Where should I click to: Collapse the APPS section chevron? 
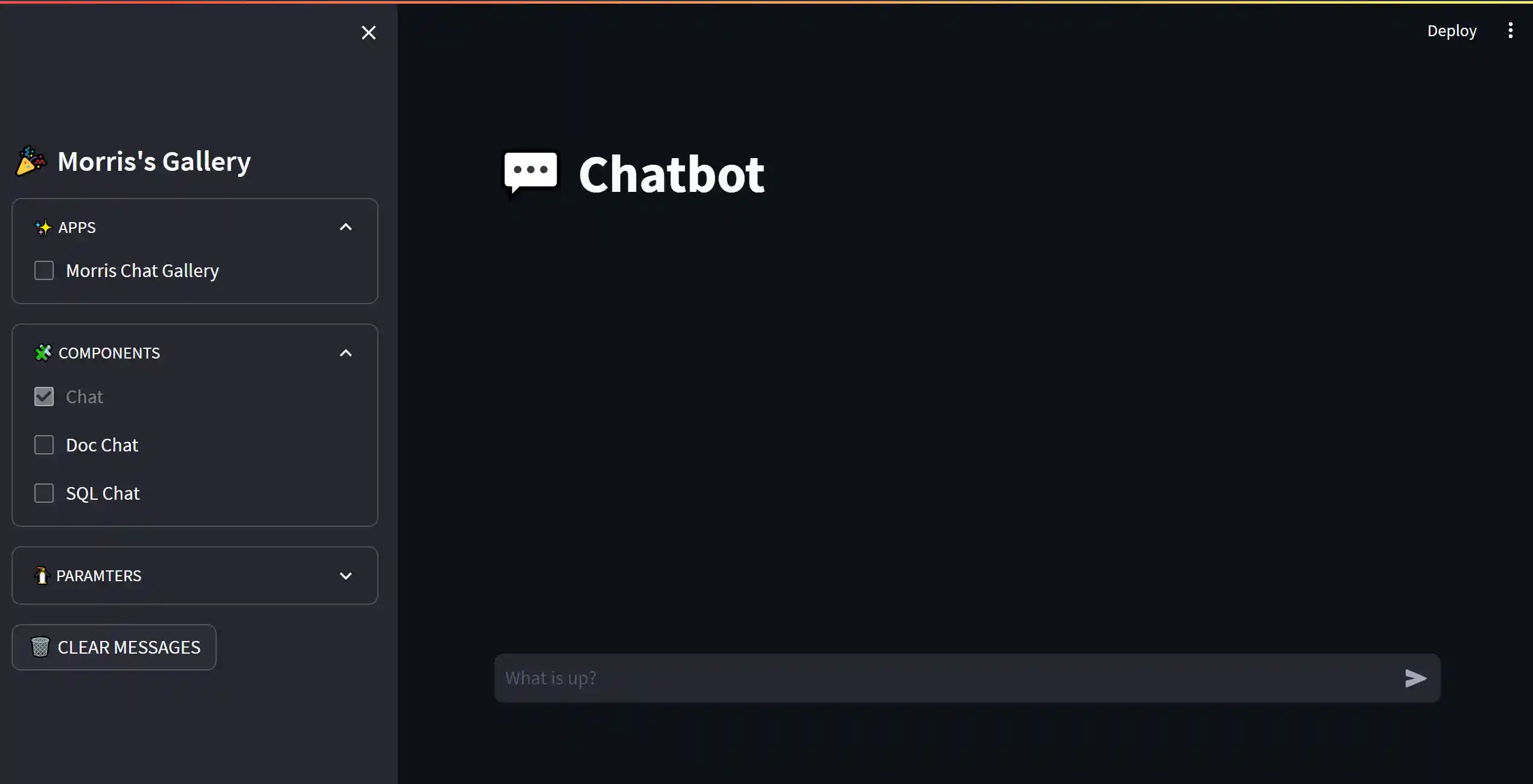(345, 228)
